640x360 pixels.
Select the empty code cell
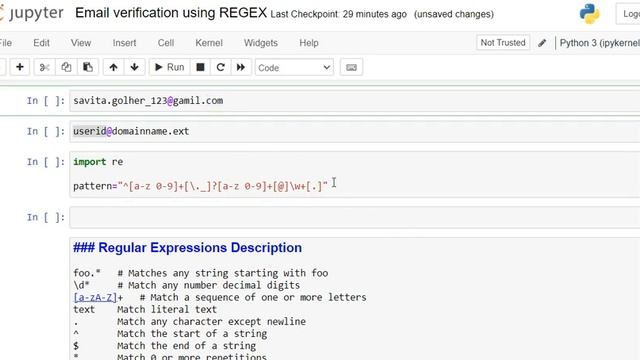tap(355, 217)
